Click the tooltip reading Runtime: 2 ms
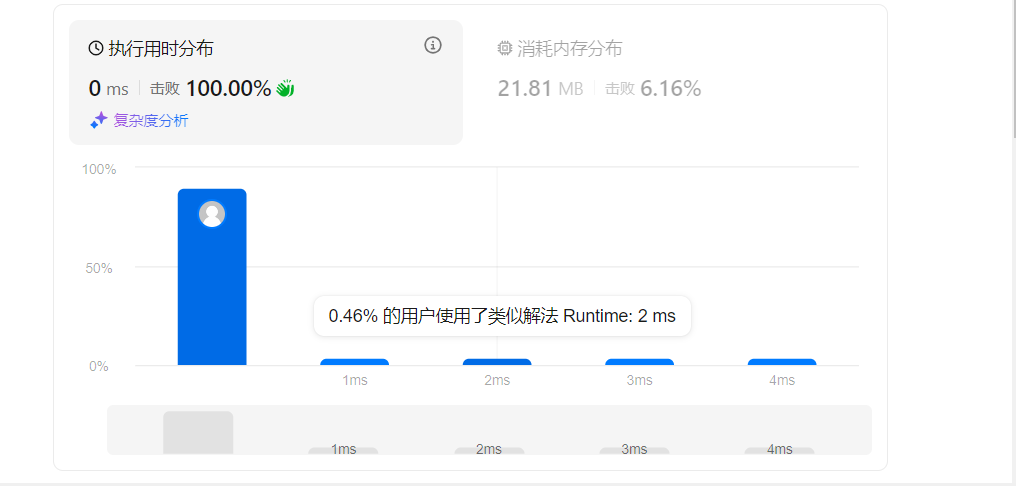 click(x=502, y=316)
